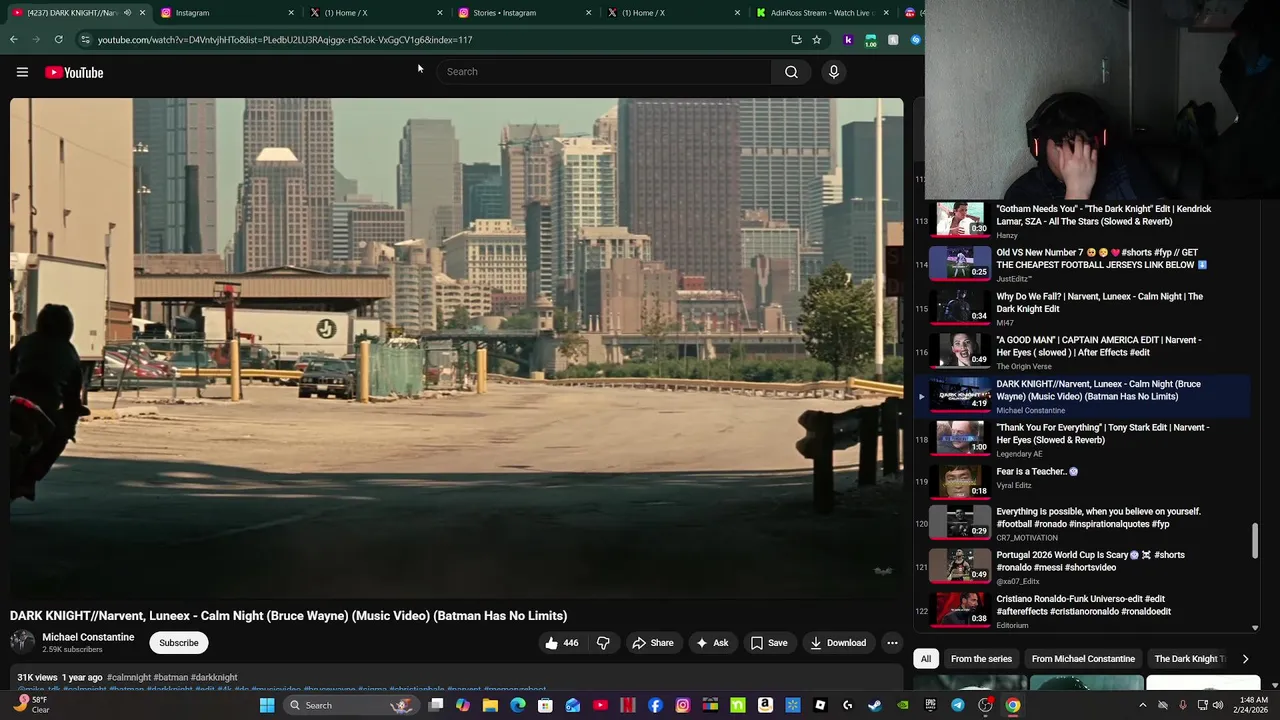Close the Stories Instagram tab
The height and width of the screenshot is (720, 1280).
pyautogui.click(x=588, y=13)
